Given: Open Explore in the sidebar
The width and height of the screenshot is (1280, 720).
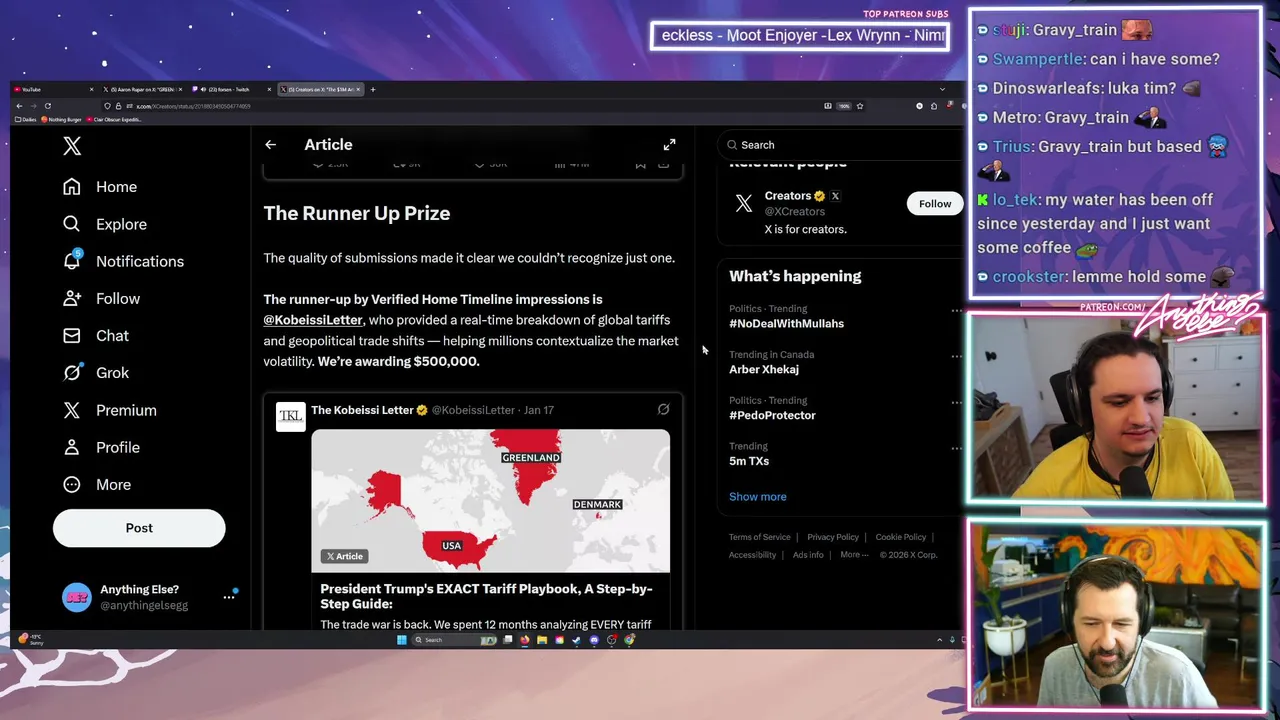Looking at the screenshot, I should (x=105, y=224).
